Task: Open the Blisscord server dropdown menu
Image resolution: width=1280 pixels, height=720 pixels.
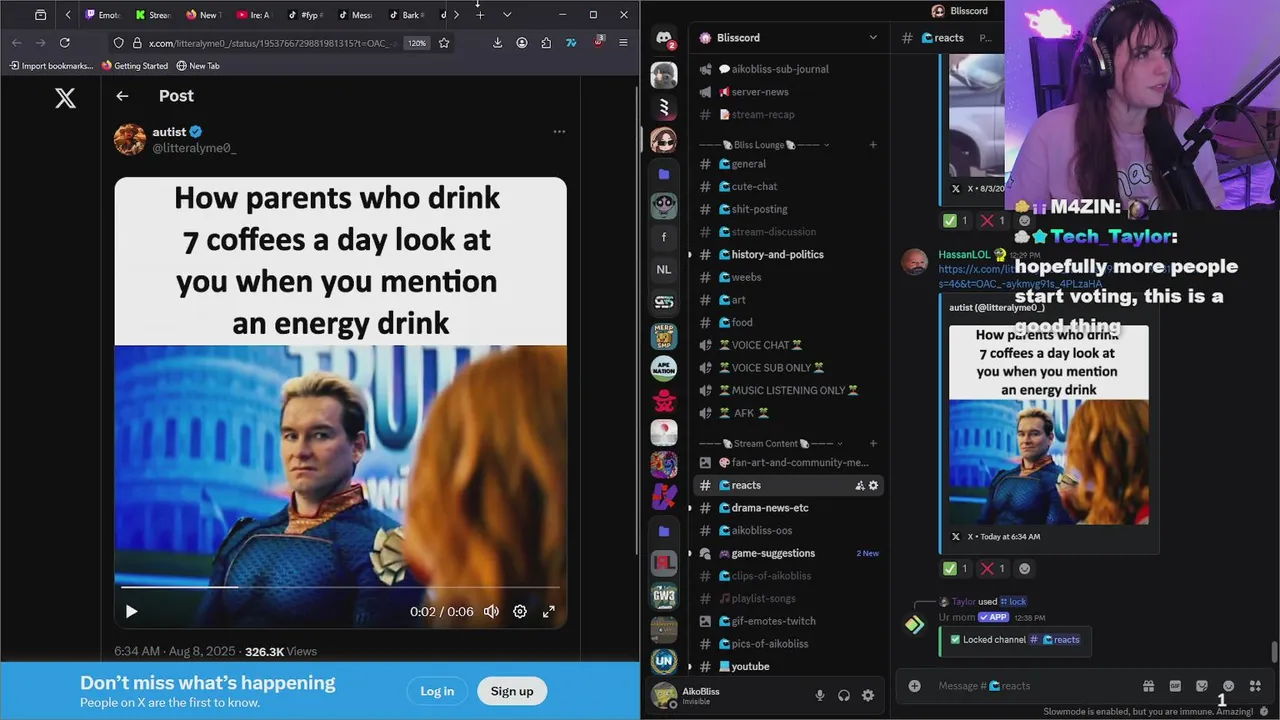Action: coord(873,38)
